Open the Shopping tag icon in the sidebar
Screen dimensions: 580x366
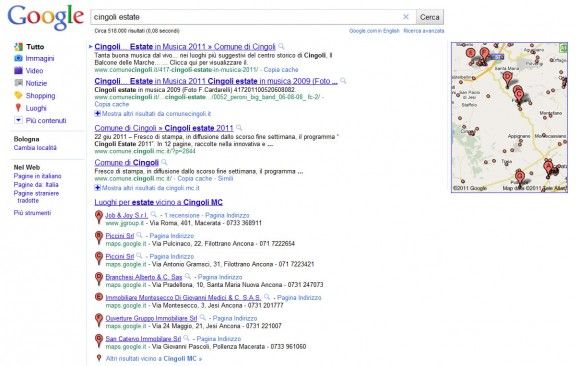(x=18, y=95)
